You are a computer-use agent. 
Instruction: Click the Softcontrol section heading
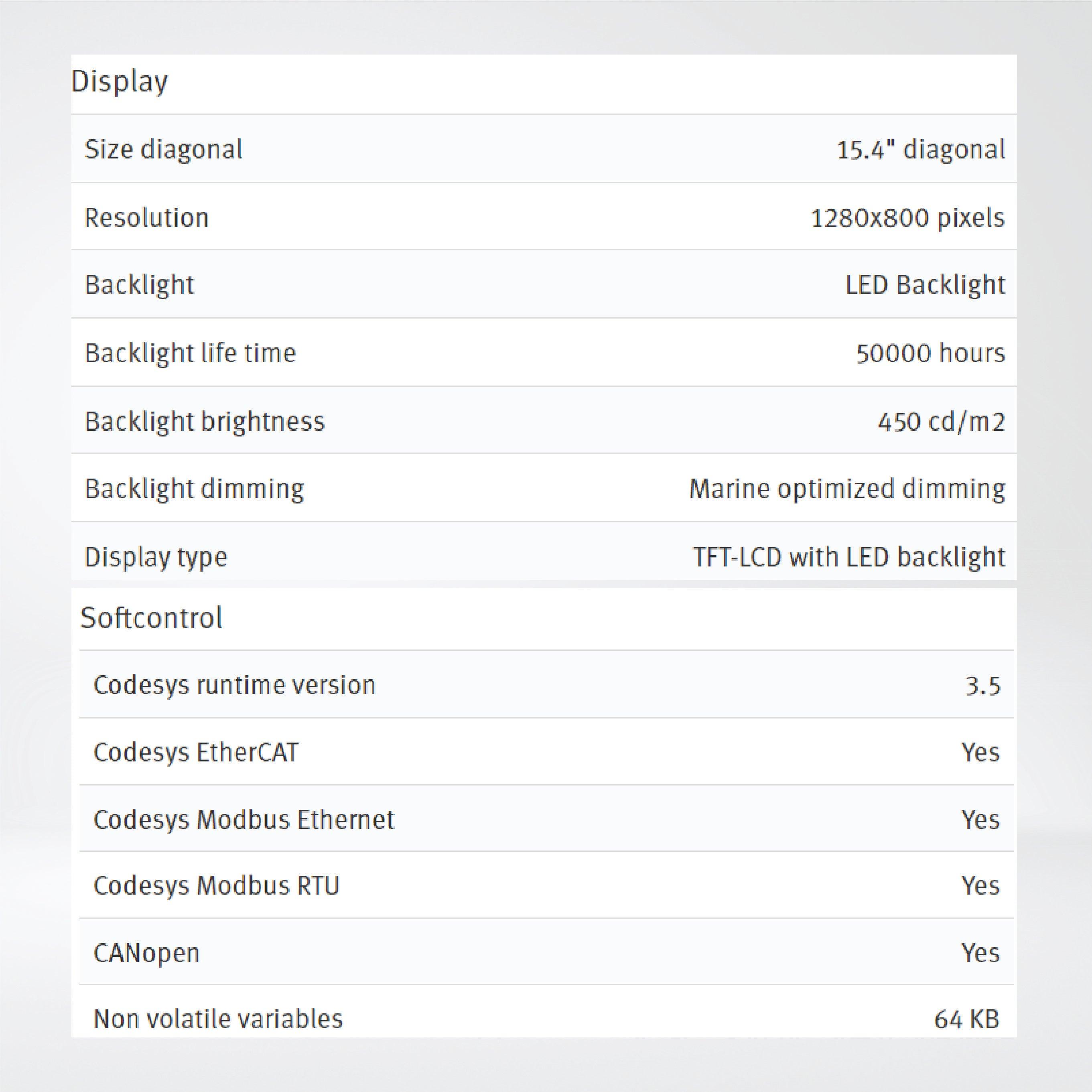coord(152,618)
